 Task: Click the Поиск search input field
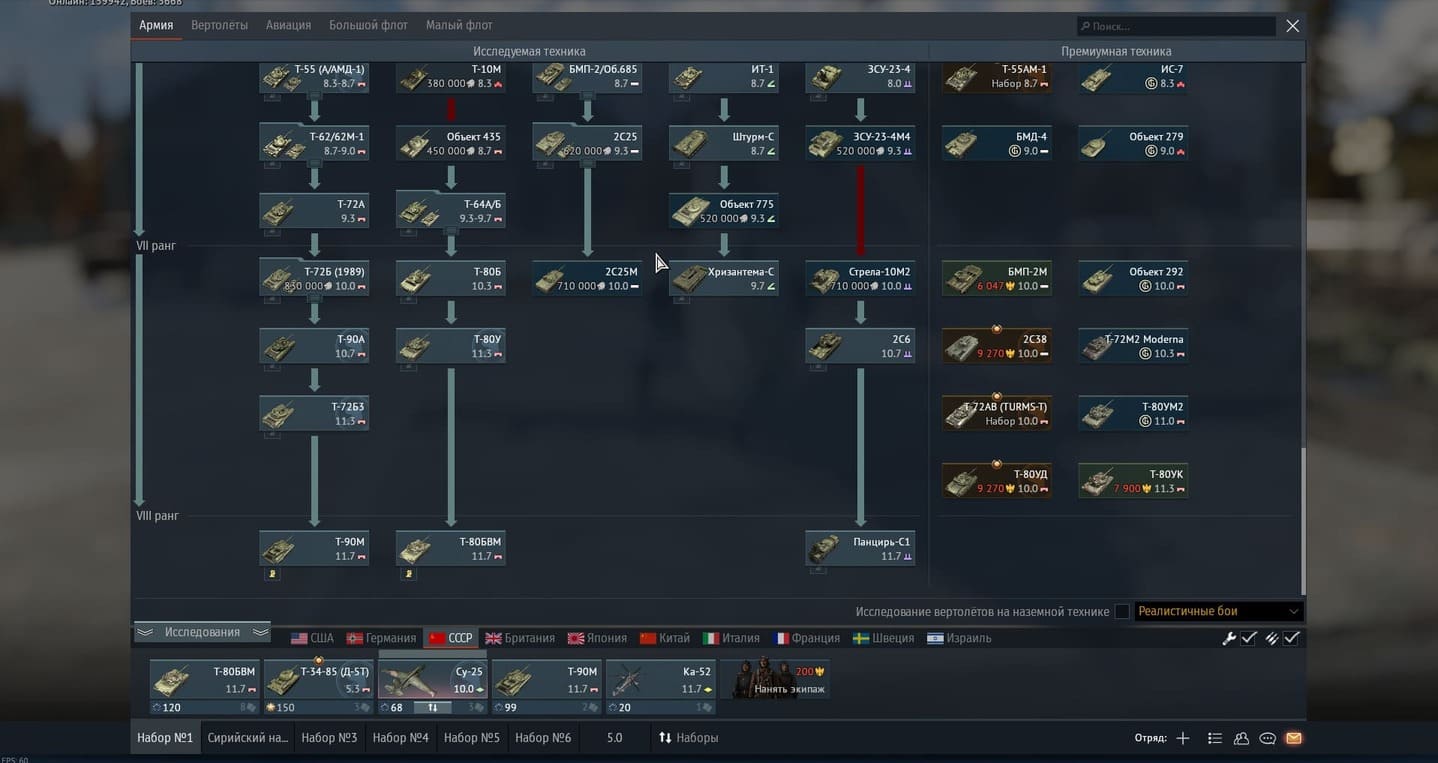tap(1176, 26)
